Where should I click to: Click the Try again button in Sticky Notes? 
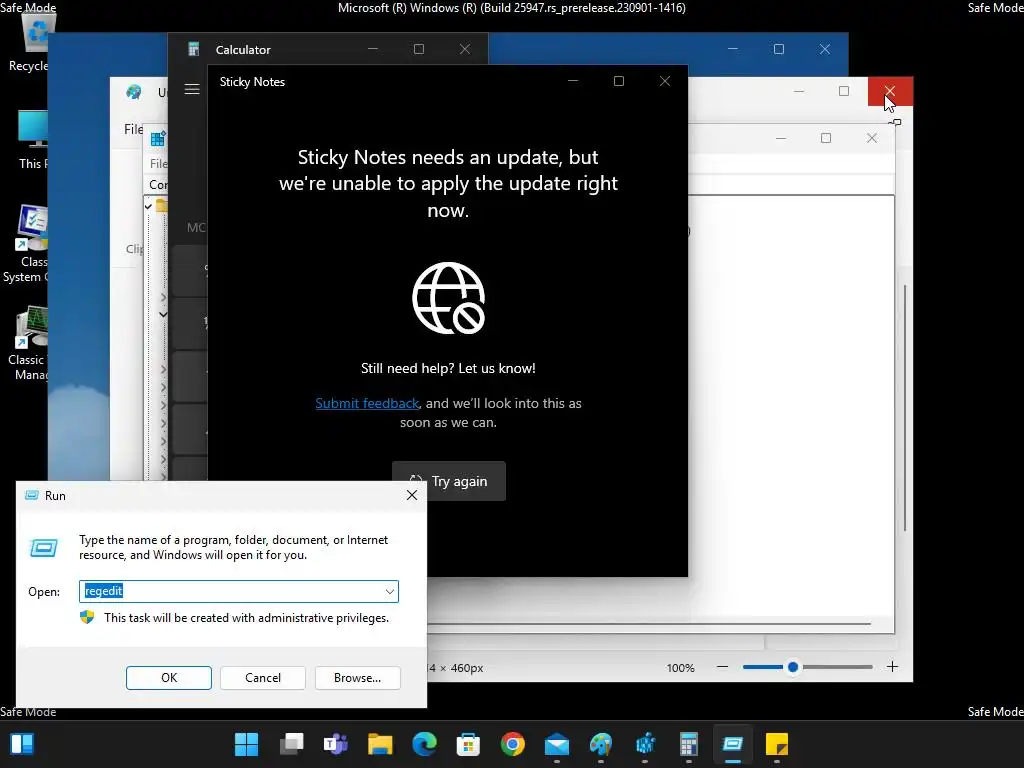[x=449, y=481]
